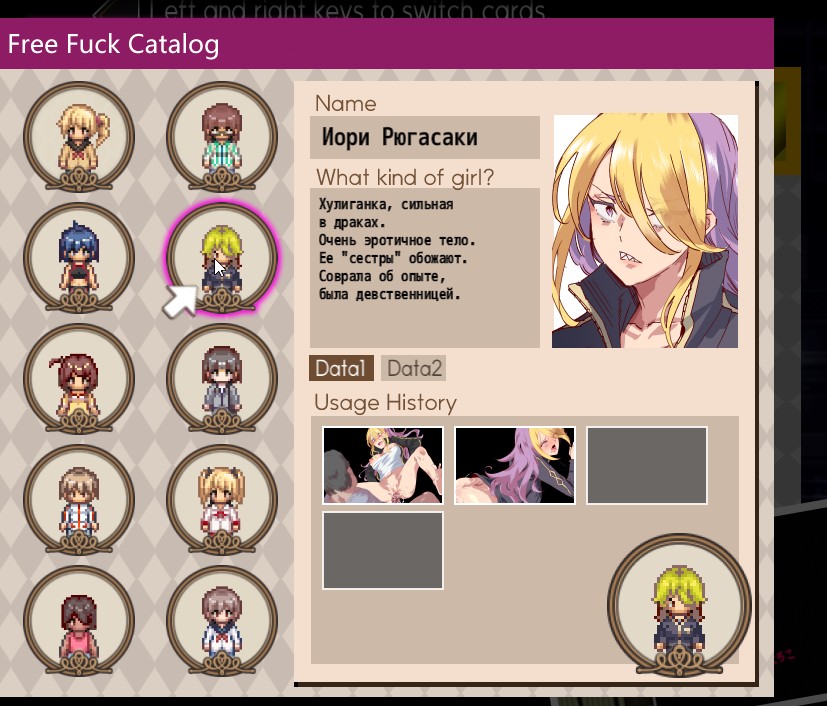Viewport: 827px width, 706px height.
Task: Open the Data2 tab
Action: [x=414, y=368]
